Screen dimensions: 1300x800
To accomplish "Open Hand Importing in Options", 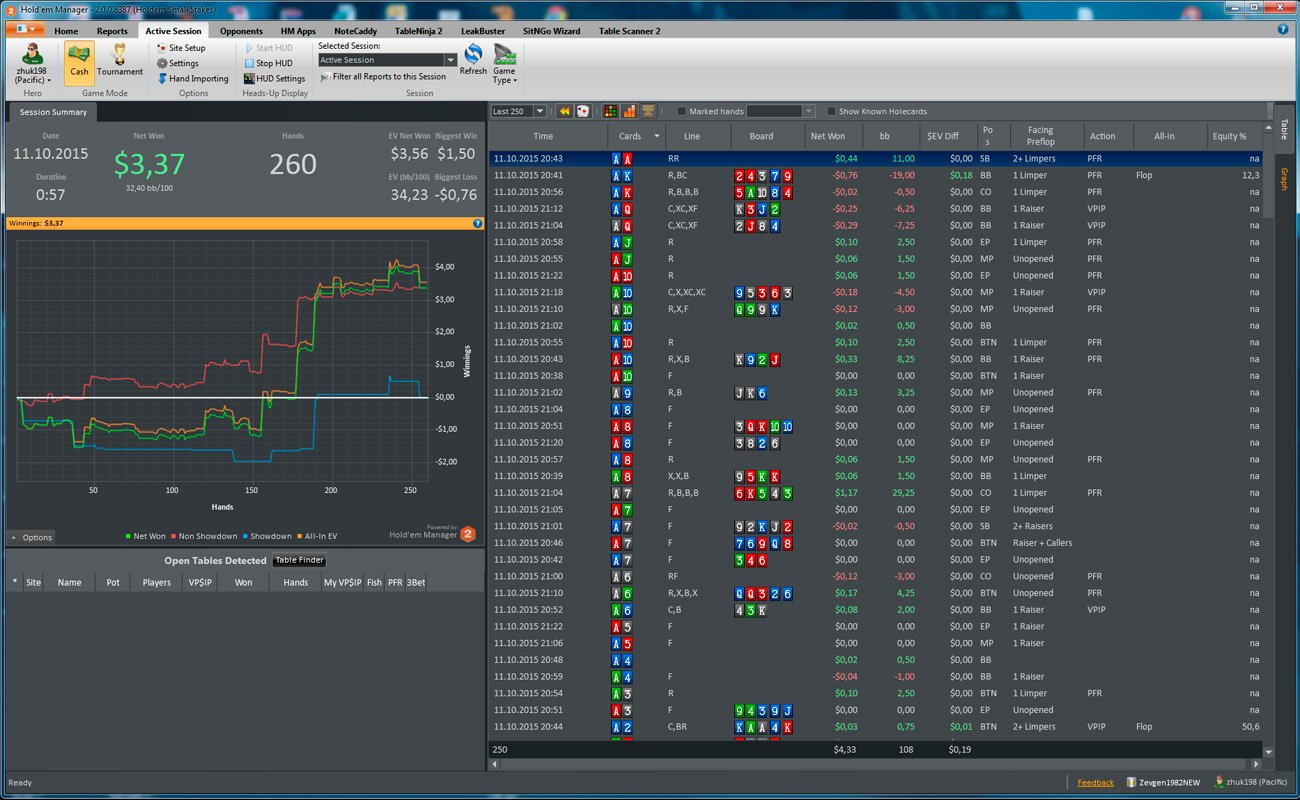I will click(192, 78).
